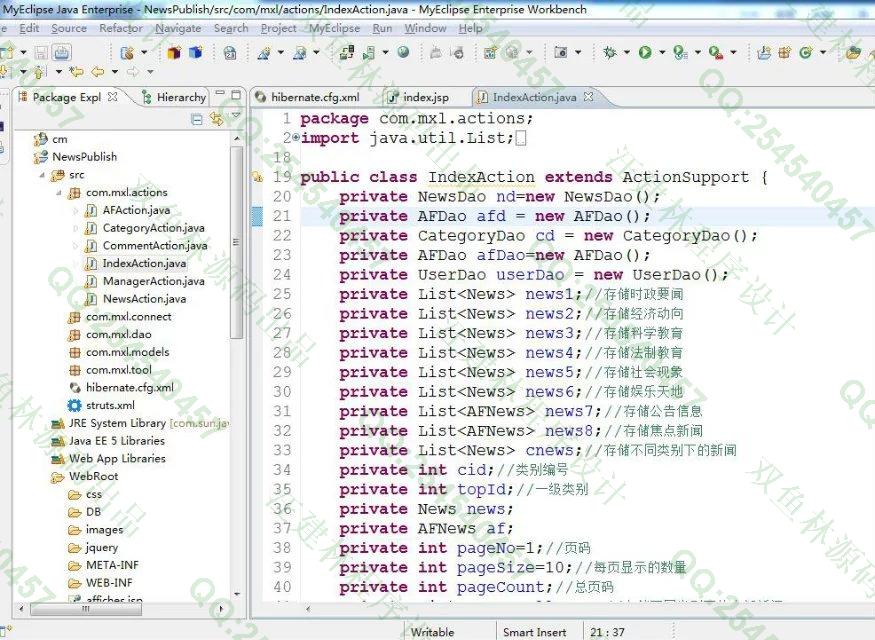Viewport: 875px width, 640px height.
Task: Click the camera snapshot toolbar icon
Action: 561,52
